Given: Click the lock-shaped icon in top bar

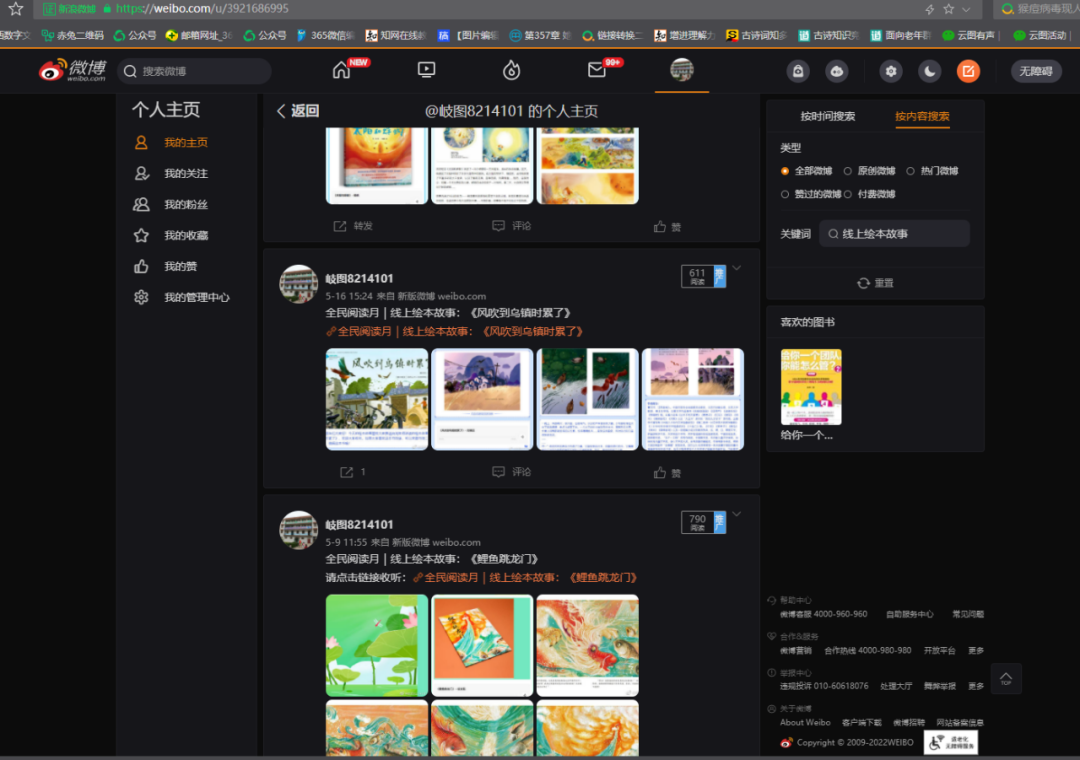Looking at the screenshot, I should pos(798,71).
